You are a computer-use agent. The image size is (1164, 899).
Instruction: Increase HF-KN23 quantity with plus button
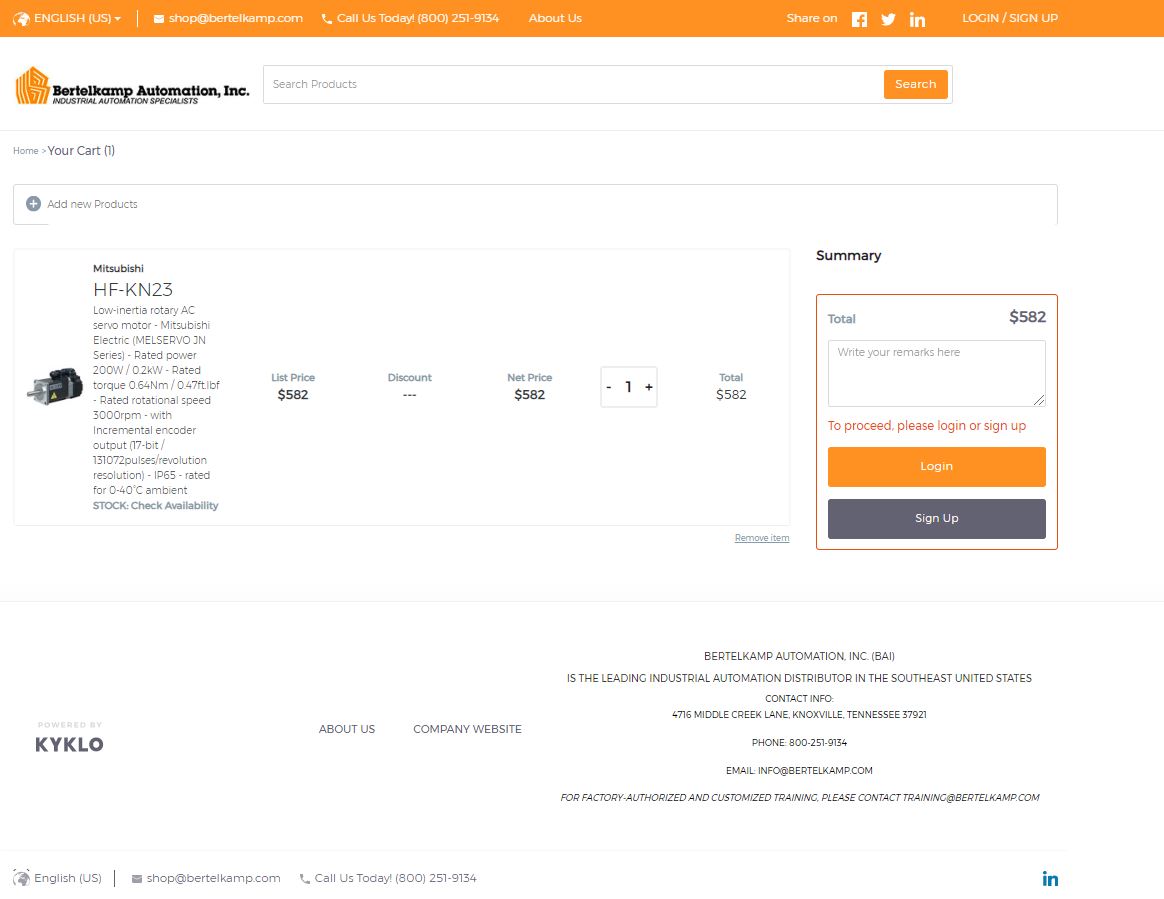click(649, 387)
